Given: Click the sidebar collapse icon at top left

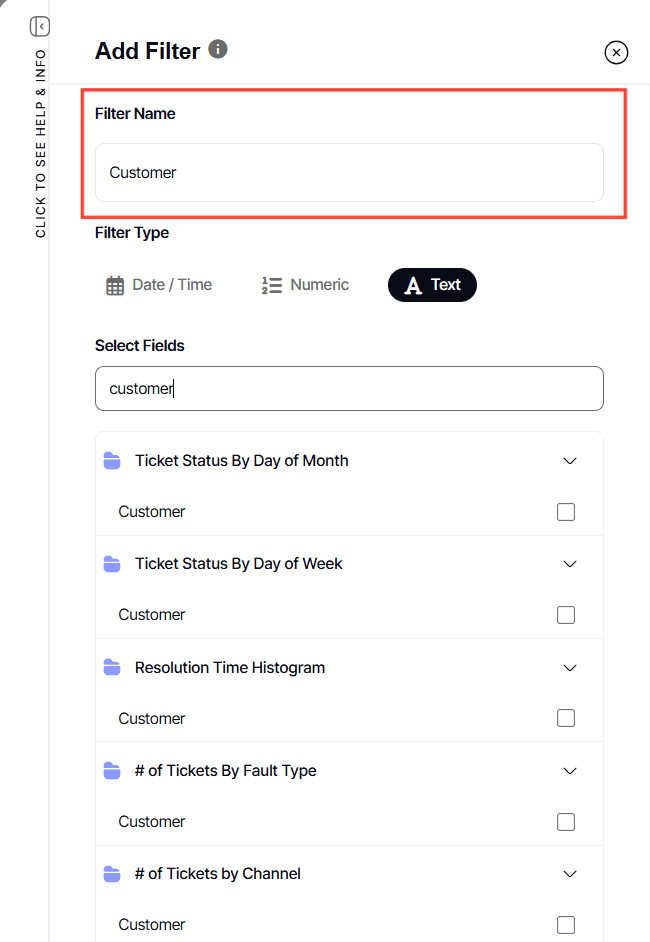Looking at the screenshot, I should pos(39,26).
